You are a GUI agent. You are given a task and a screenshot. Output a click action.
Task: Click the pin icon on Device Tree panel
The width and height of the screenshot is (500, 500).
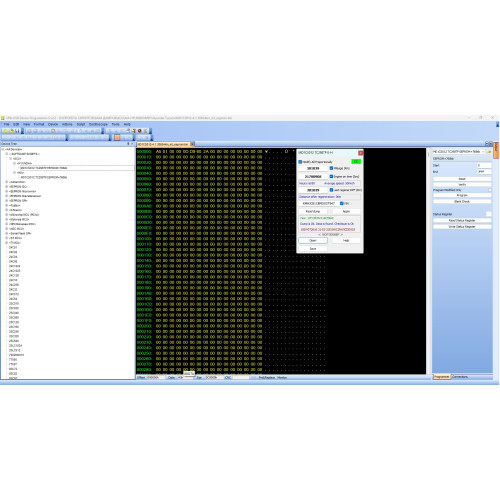pyautogui.click(x=128, y=144)
